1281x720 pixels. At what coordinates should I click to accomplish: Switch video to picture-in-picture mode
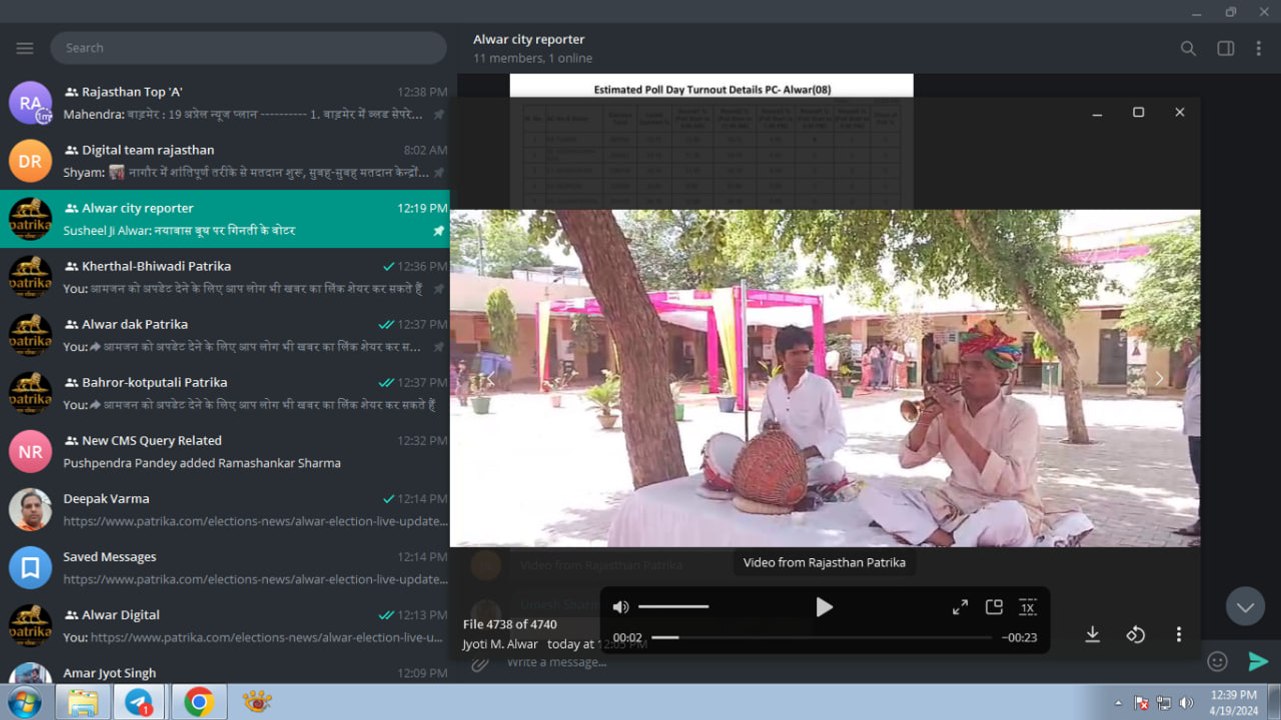pyautogui.click(x=994, y=607)
